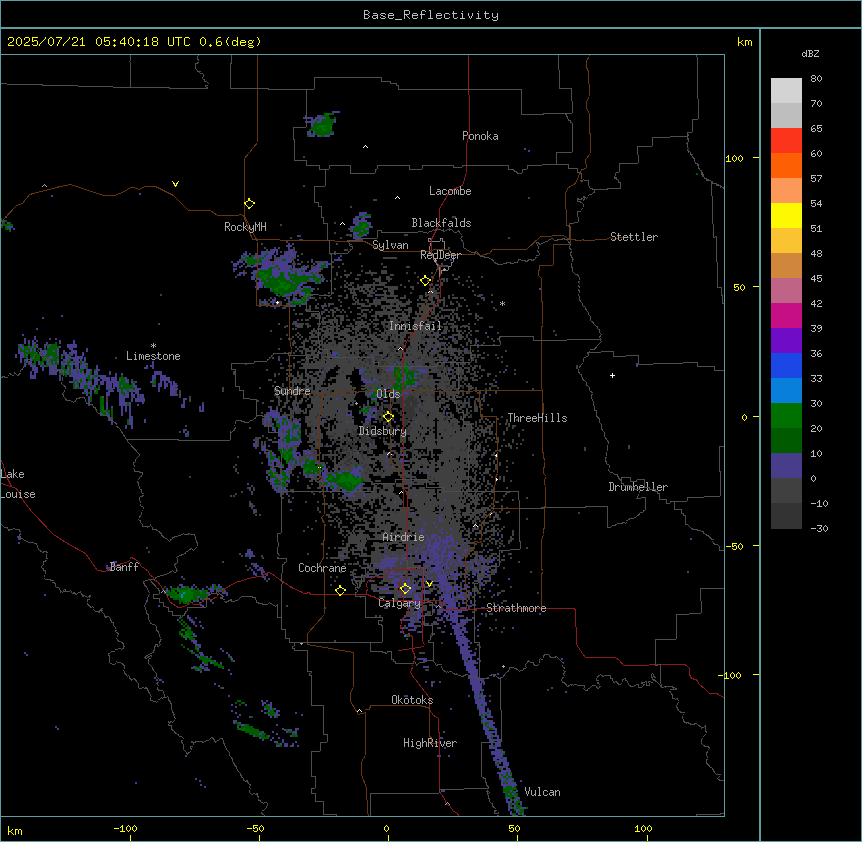Image resolution: width=862 pixels, height=842 pixels.
Task: Click the HighRiver label
Action: (x=430, y=743)
